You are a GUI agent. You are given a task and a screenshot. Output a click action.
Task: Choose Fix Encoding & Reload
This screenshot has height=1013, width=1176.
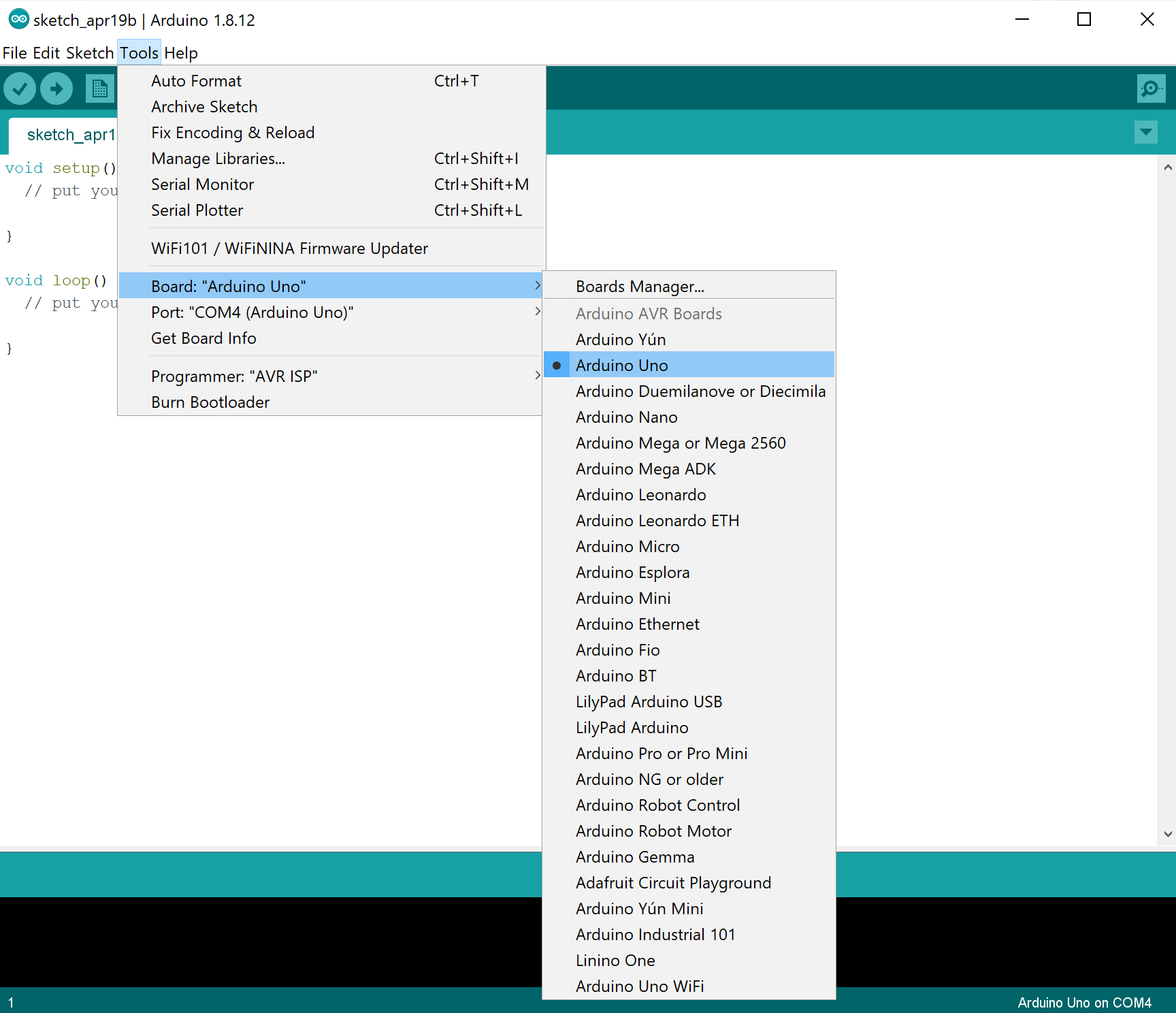coord(331,132)
